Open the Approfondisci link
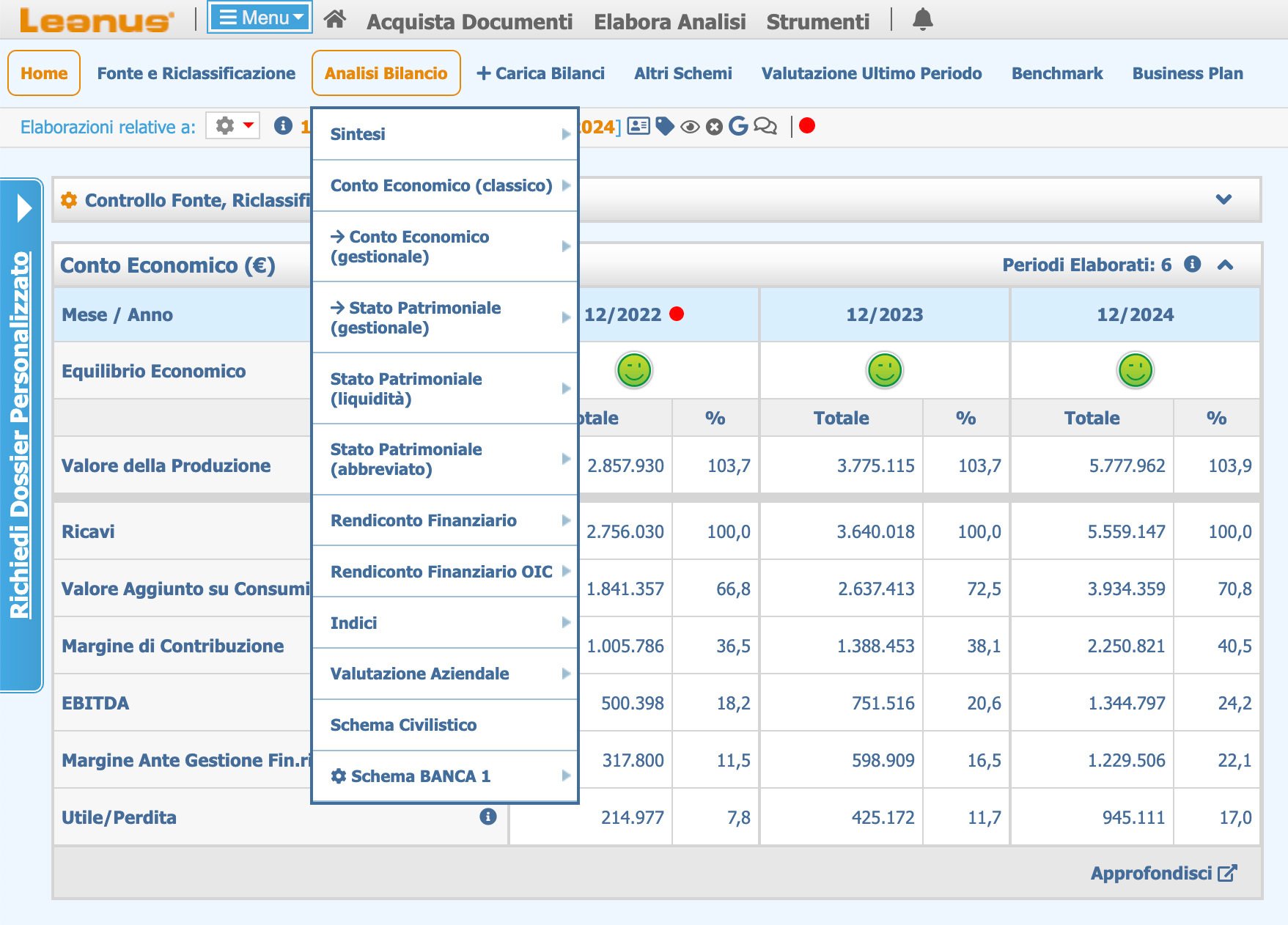Screen dimensions: 1288x925 (x=1163, y=873)
